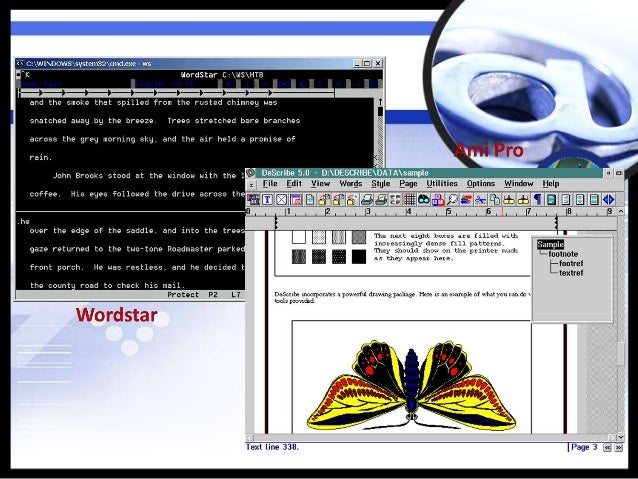The height and width of the screenshot is (479, 638).
Task: Click the 'Text line 338.' status text
Action: [x=272, y=447]
